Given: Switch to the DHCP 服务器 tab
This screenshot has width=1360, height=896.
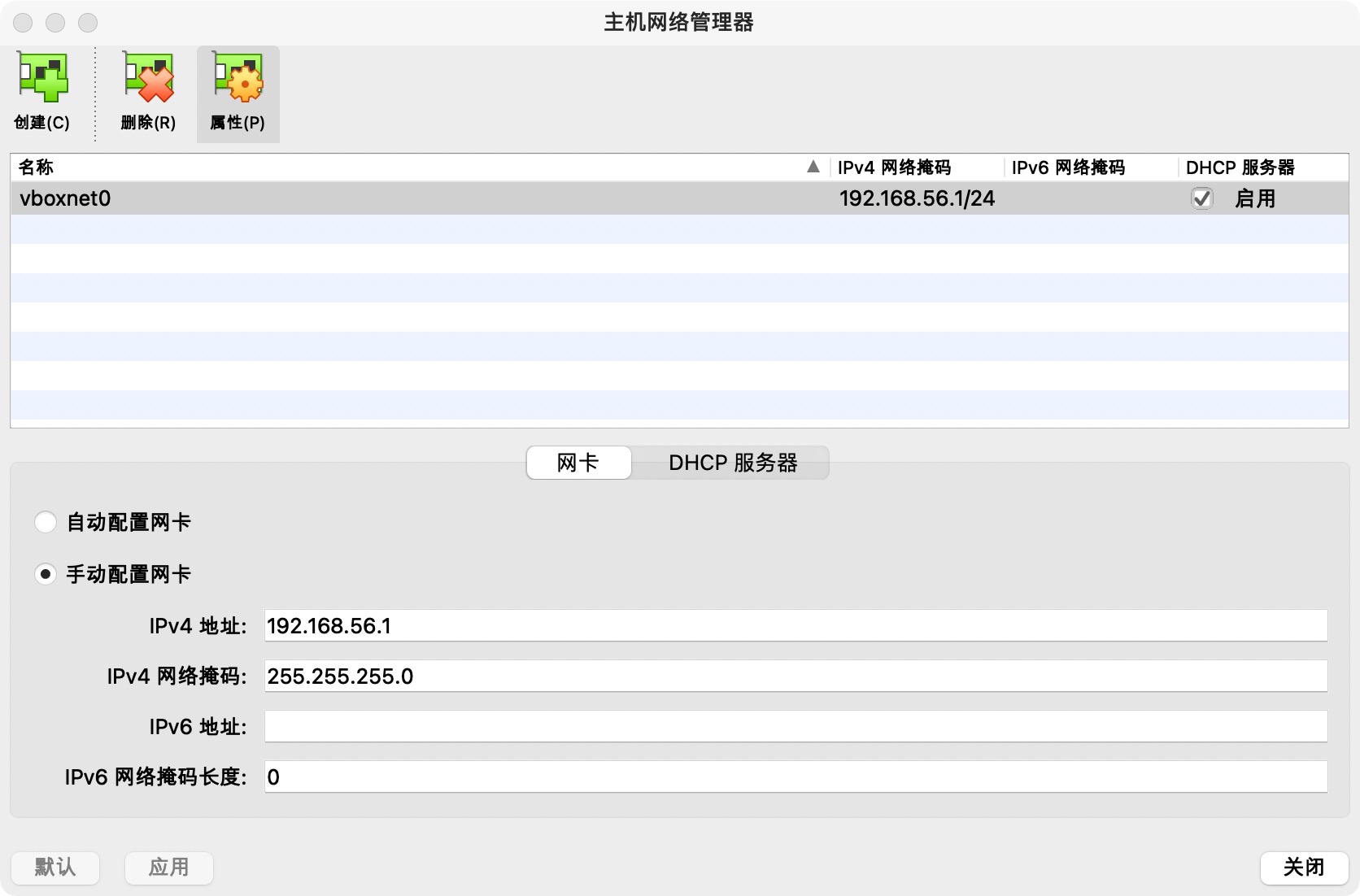Looking at the screenshot, I should (x=732, y=463).
